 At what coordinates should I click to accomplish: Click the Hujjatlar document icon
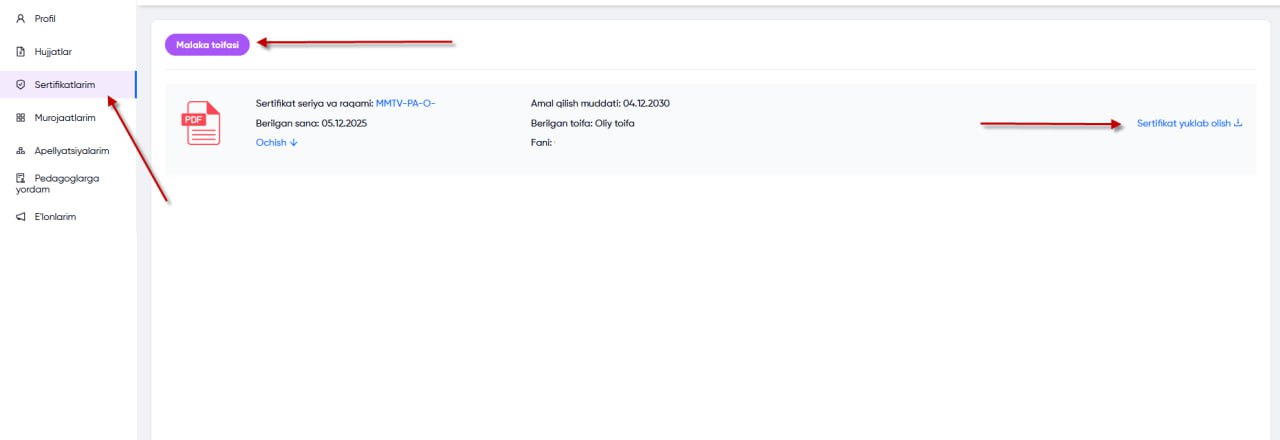click(21, 51)
